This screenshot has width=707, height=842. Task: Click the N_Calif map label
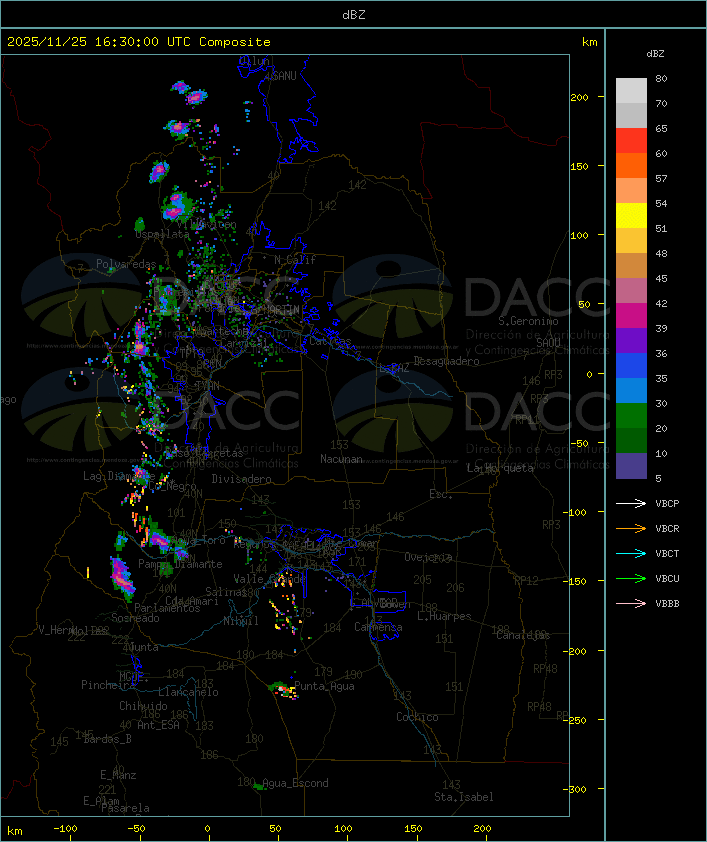coord(295,260)
